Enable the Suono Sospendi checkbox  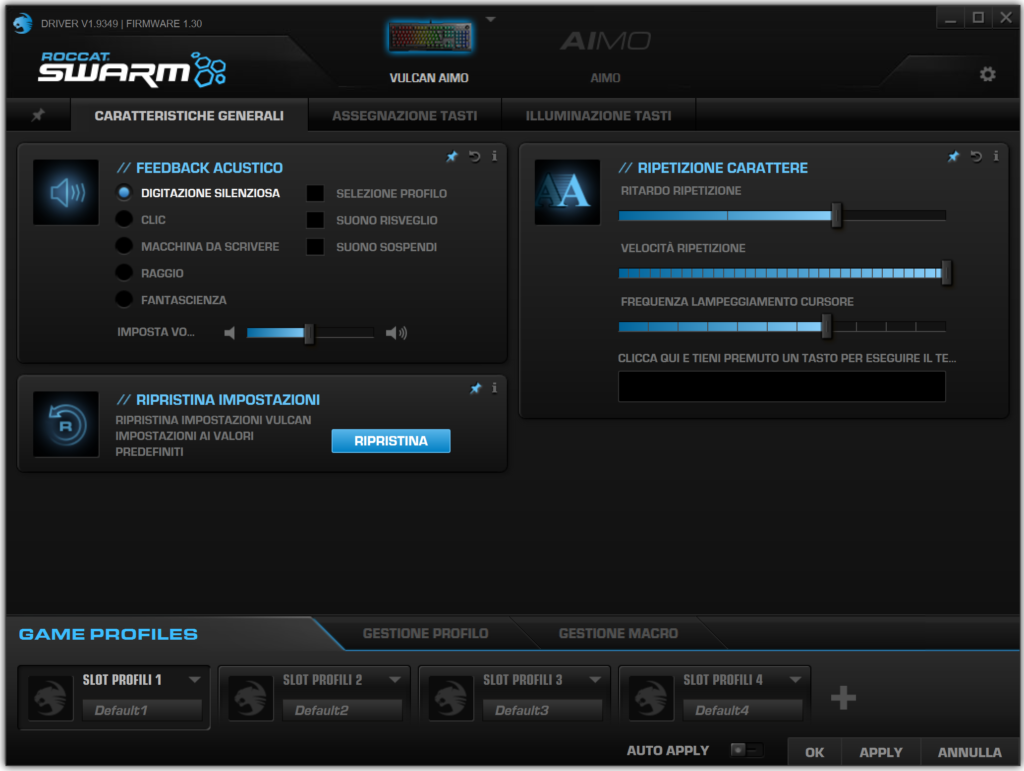pyautogui.click(x=315, y=247)
